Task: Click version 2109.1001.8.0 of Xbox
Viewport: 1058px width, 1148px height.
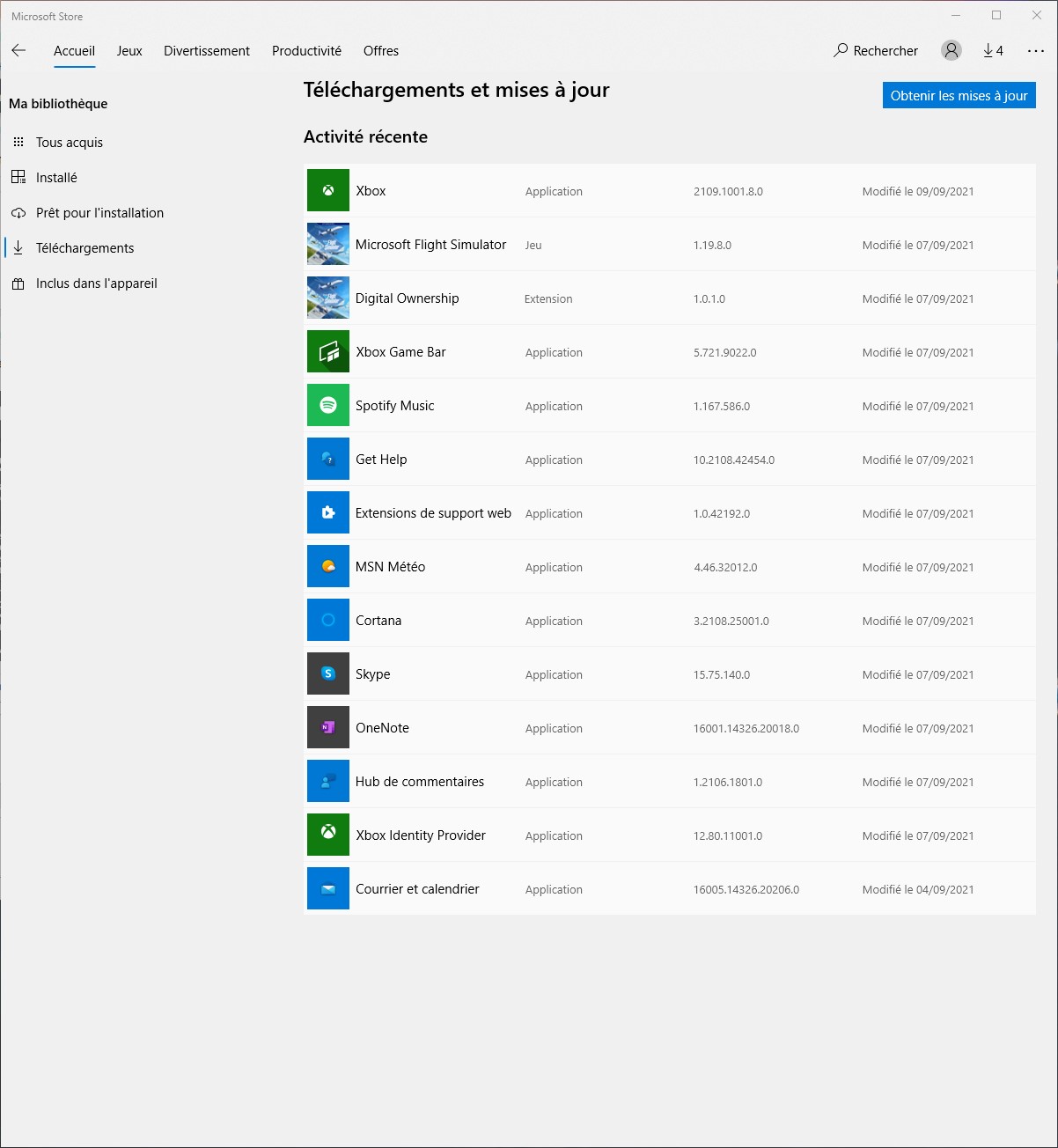Action: [x=728, y=191]
